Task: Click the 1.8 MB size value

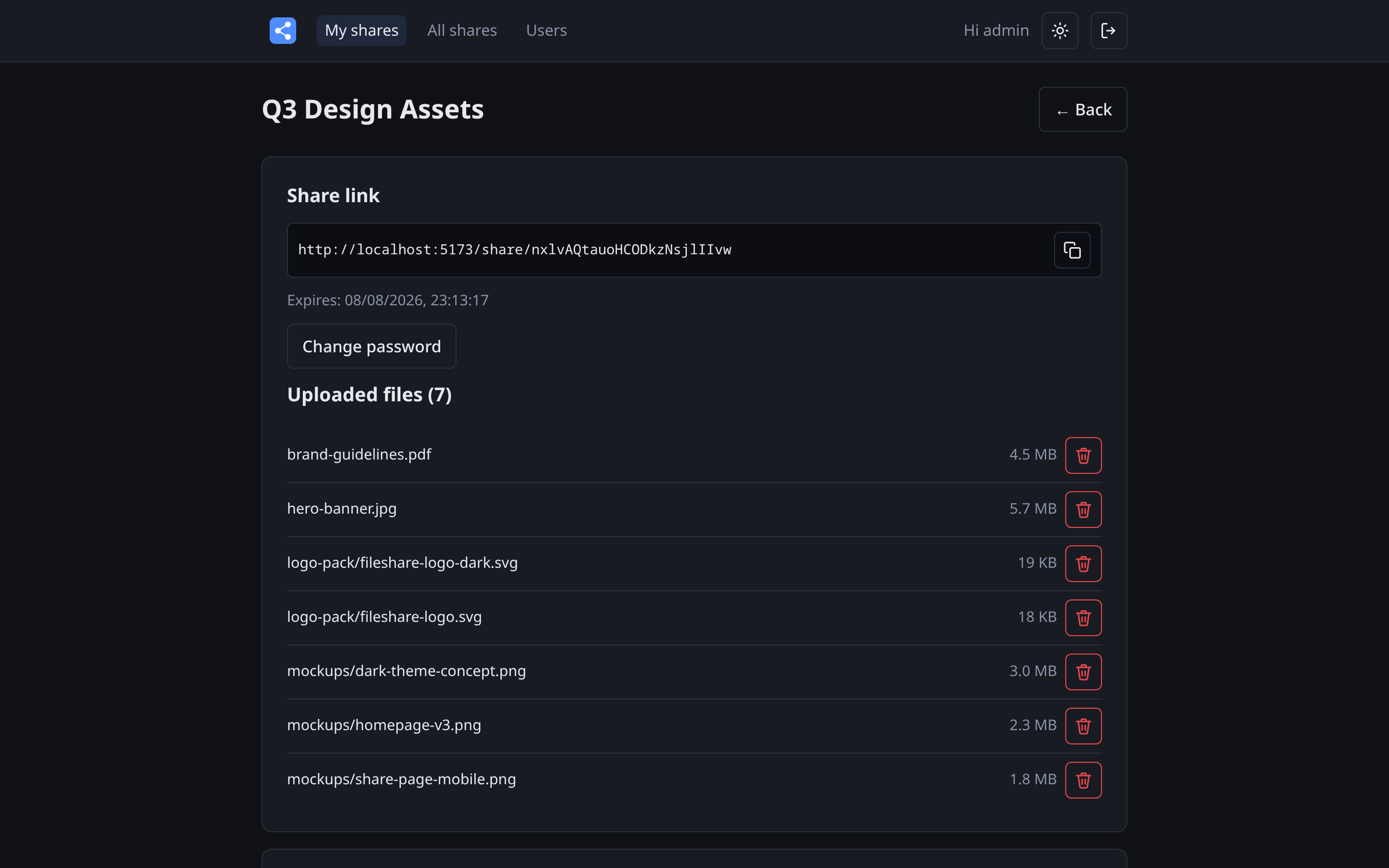Action: 1033,779
